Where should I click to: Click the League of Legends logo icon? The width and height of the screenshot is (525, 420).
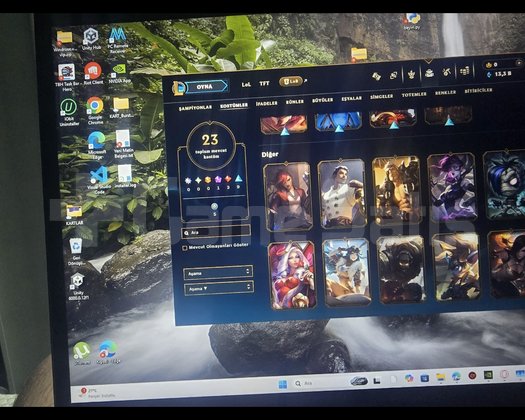click(178, 88)
